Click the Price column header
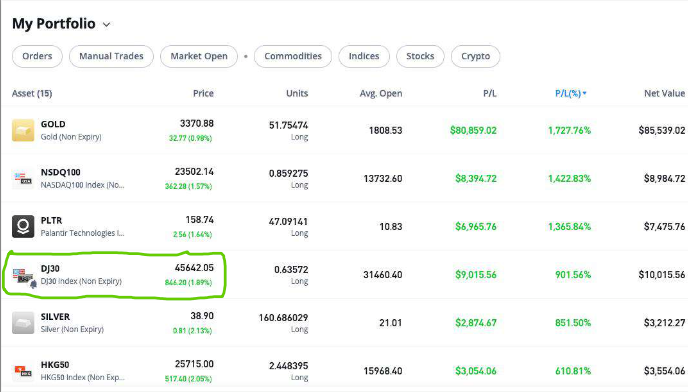688x392 pixels. tap(203, 93)
